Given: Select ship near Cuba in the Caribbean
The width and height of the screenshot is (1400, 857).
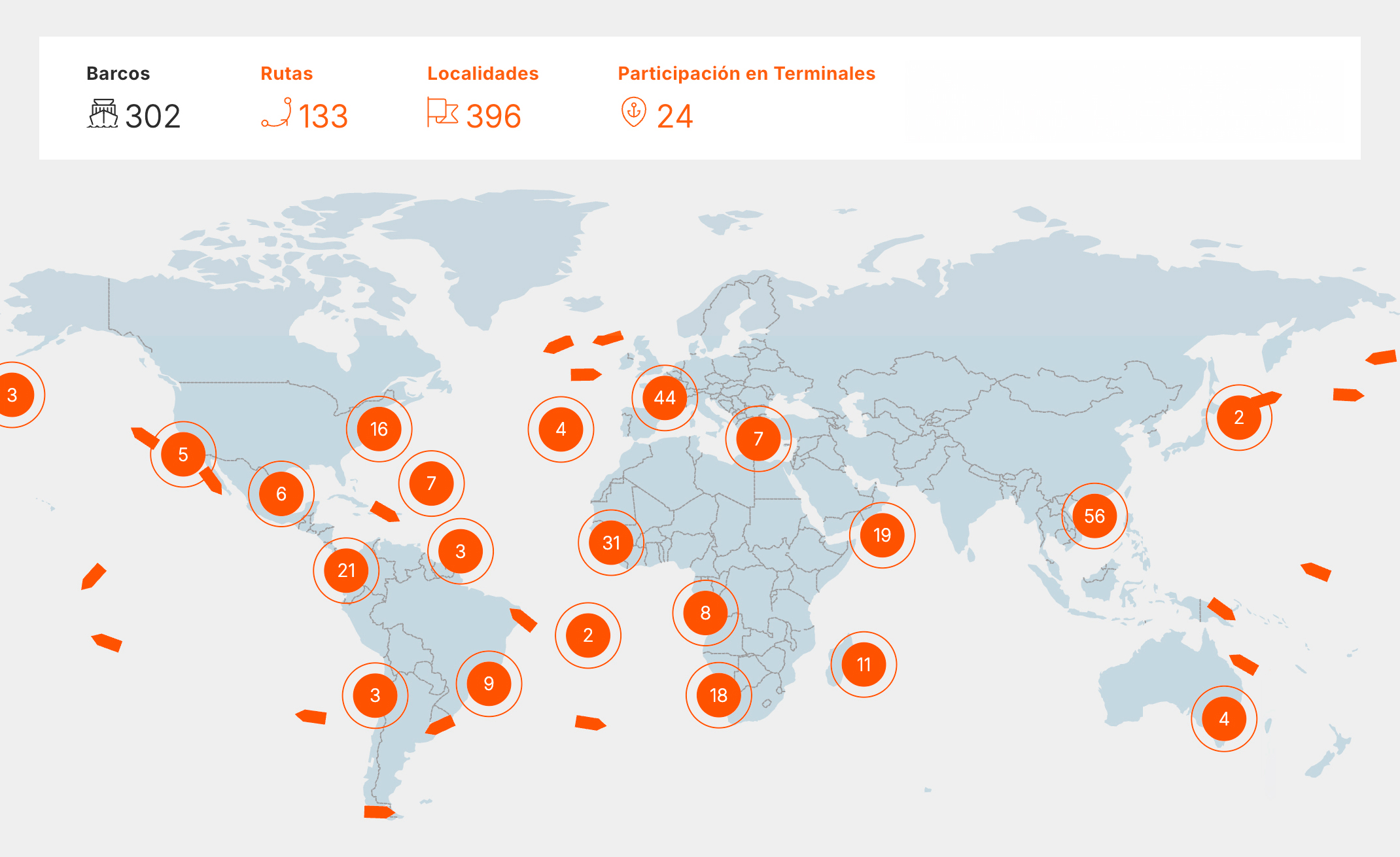Looking at the screenshot, I should point(385,512).
